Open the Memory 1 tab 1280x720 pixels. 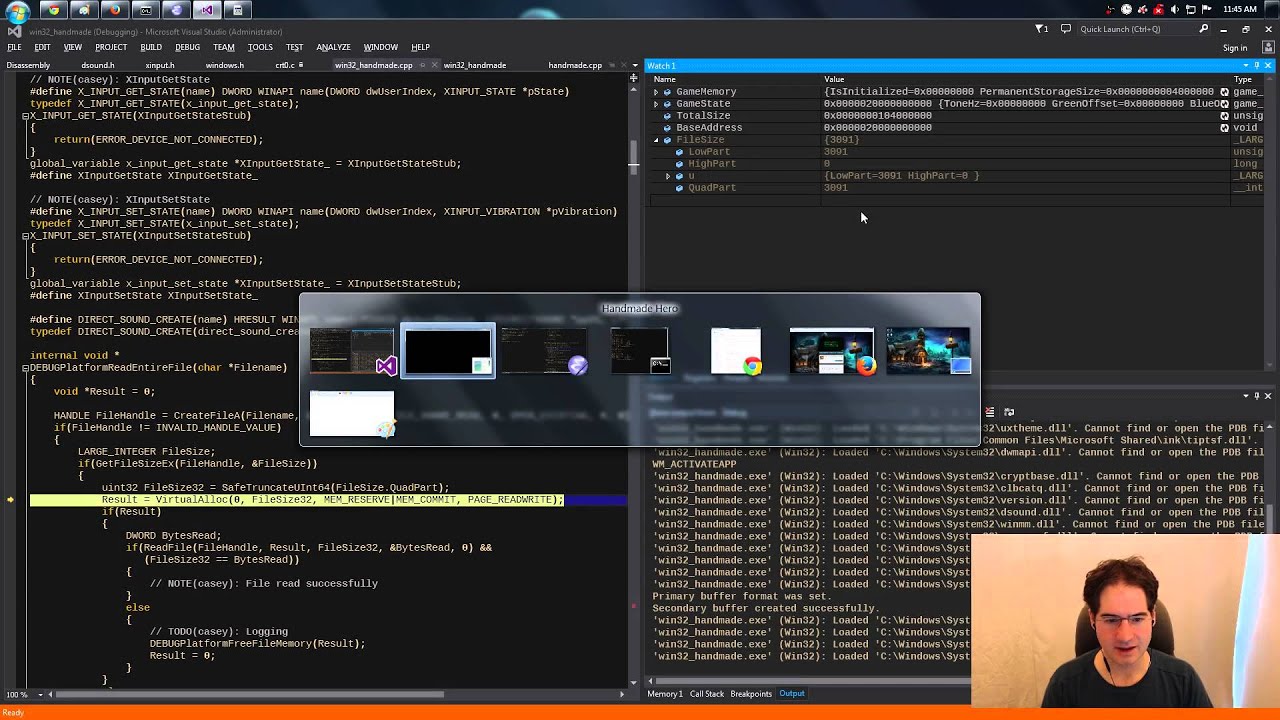point(665,694)
